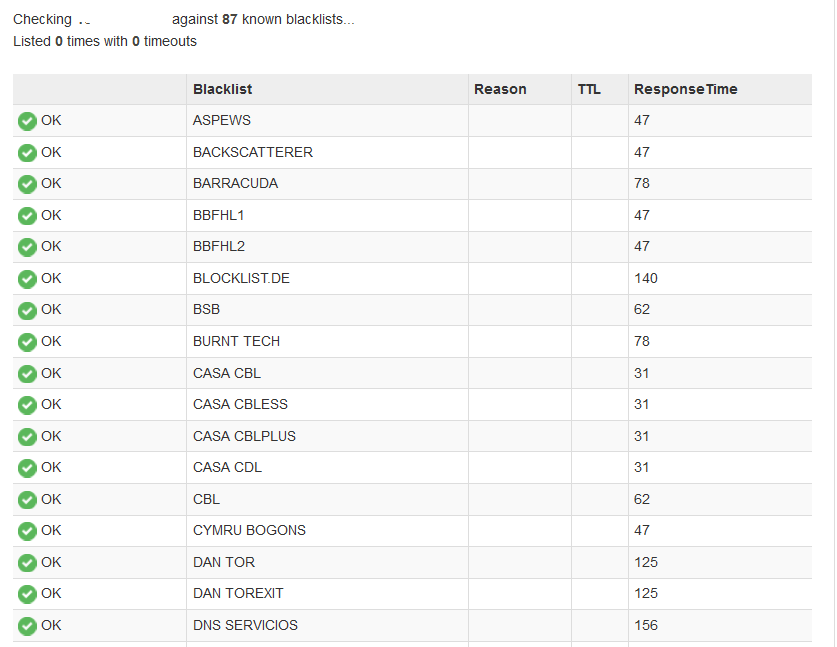Sort by the Blacklist column header

point(222,89)
